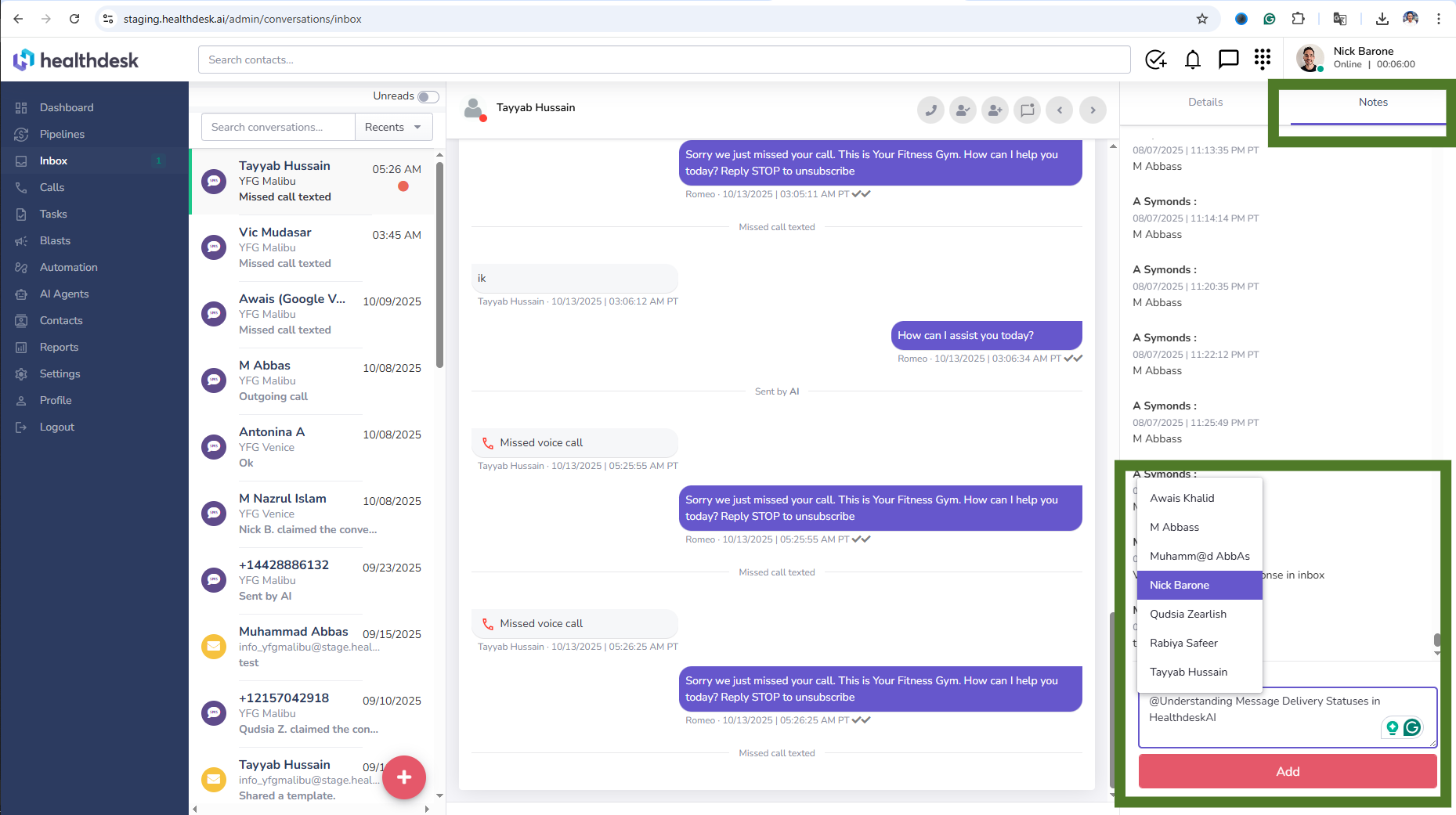Click the Grammarly icon in the note field
This screenshot has height=815, width=1456.
pyautogui.click(x=1412, y=727)
